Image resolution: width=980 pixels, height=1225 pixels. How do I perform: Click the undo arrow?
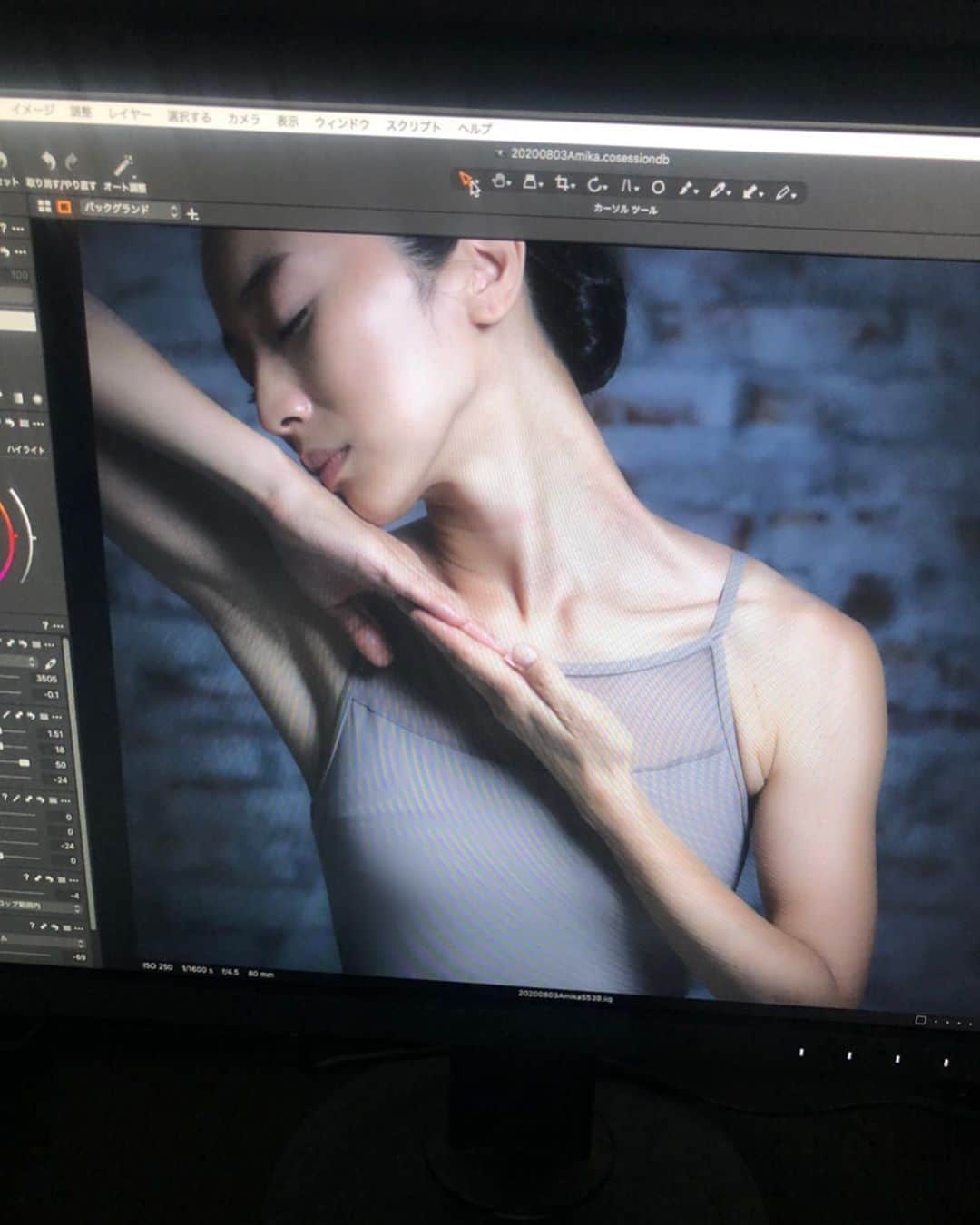48,162
